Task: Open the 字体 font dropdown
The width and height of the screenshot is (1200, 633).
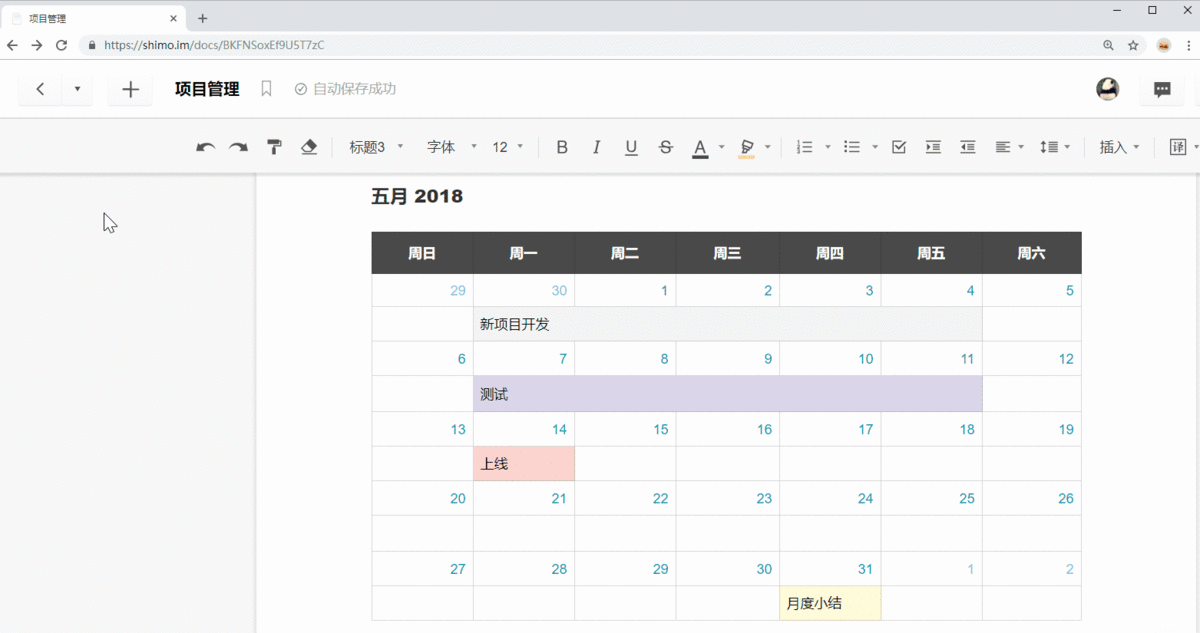Action: [x=452, y=147]
